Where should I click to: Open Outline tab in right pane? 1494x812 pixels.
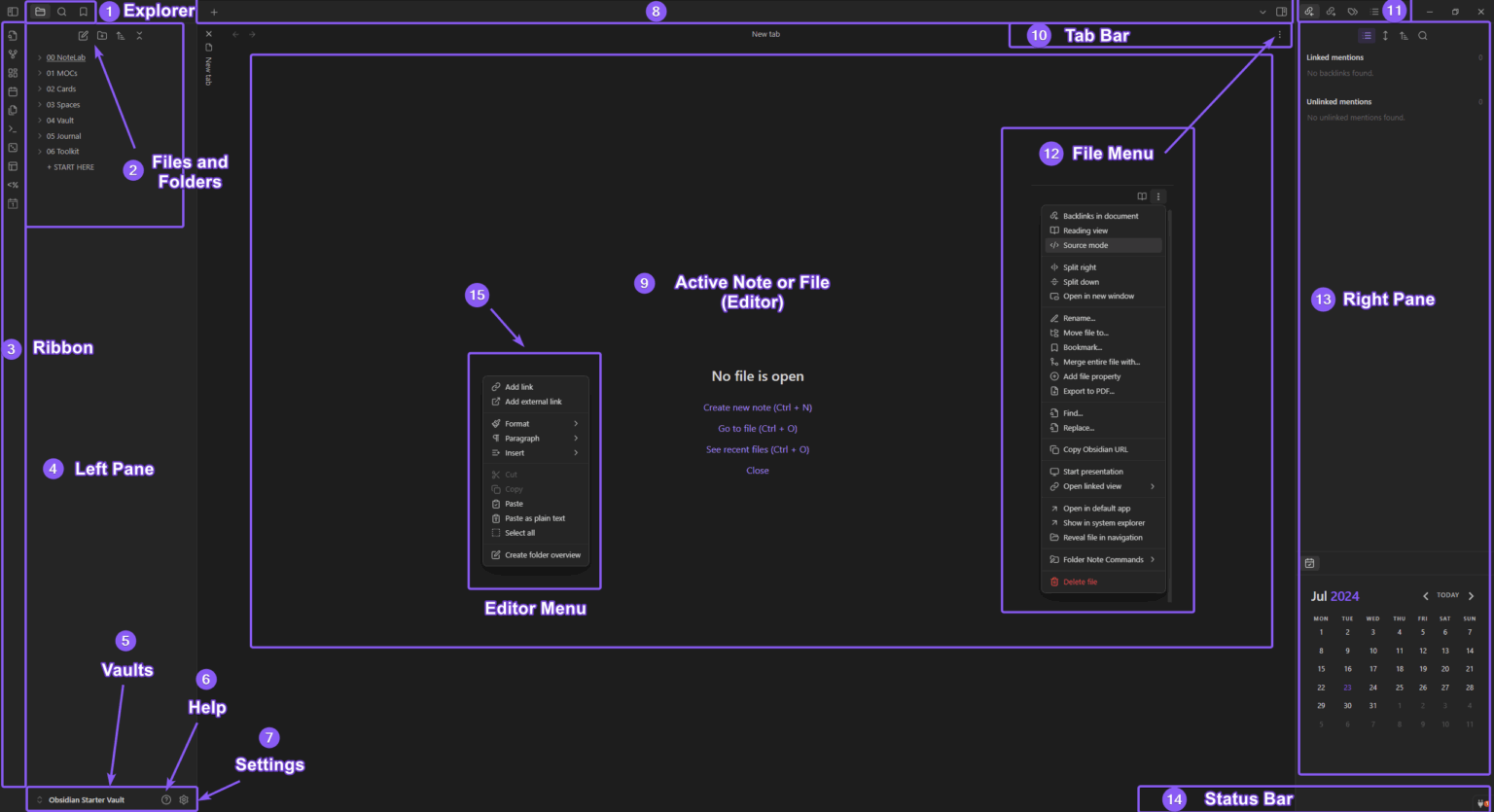coord(1374,12)
